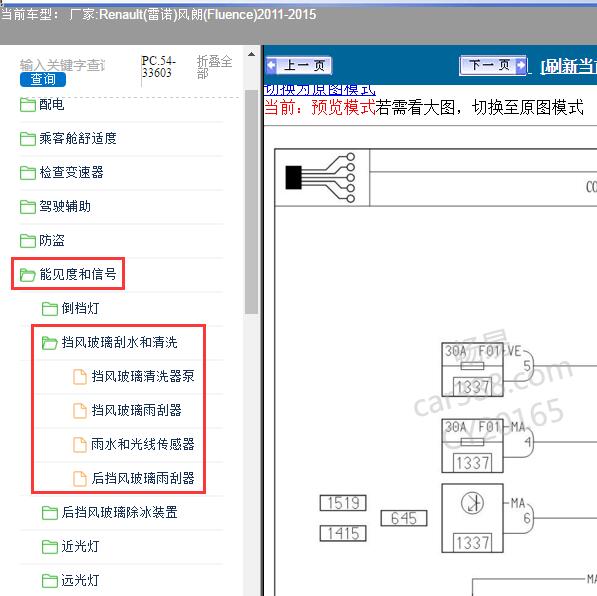
Task: Click the open 挡风玻璃刮水和清洗 folder icon
Action: (x=50, y=343)
